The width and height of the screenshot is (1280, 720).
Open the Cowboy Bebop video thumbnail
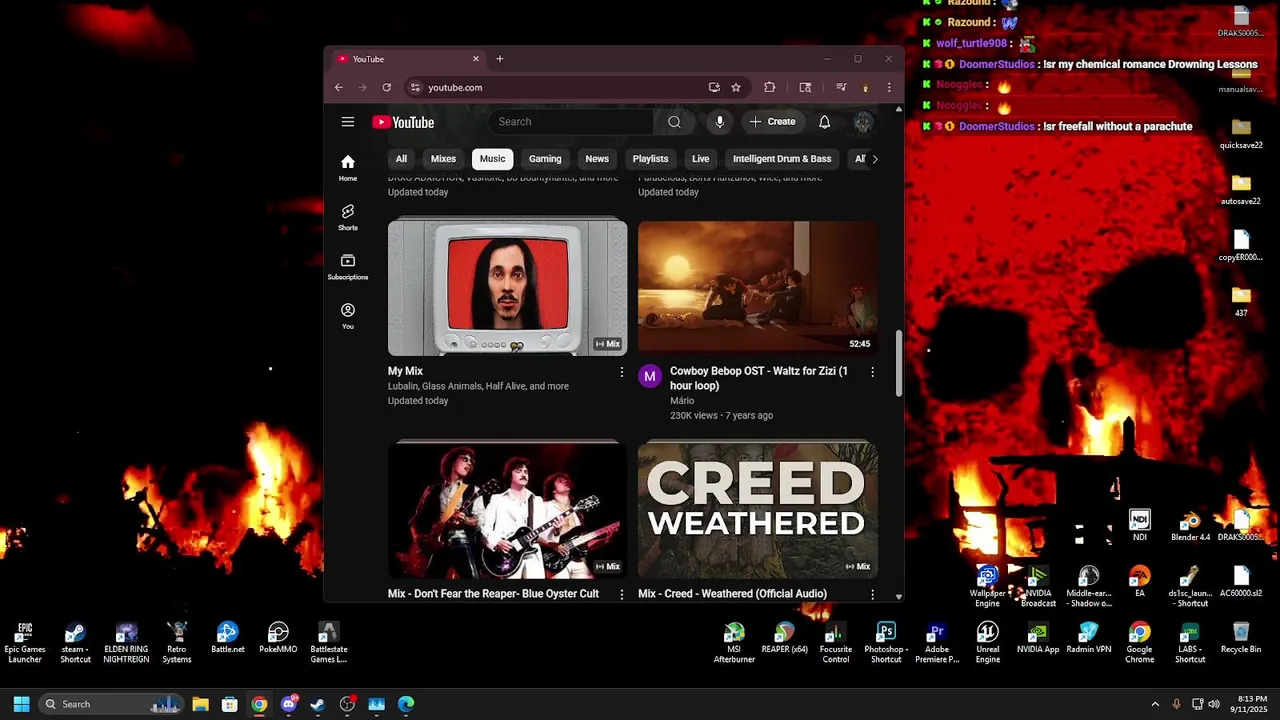[x=758, y=288]
